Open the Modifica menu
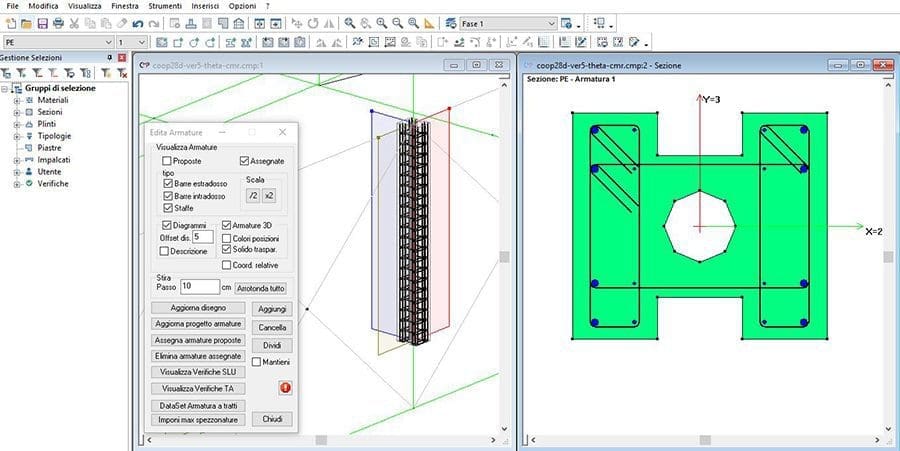900x451 pixels. click(x=44, y=6)
